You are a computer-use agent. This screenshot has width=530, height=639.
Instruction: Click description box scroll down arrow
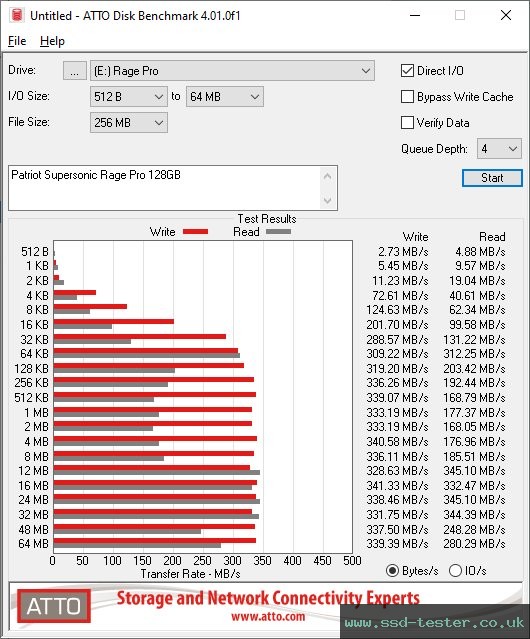(328, 200)
